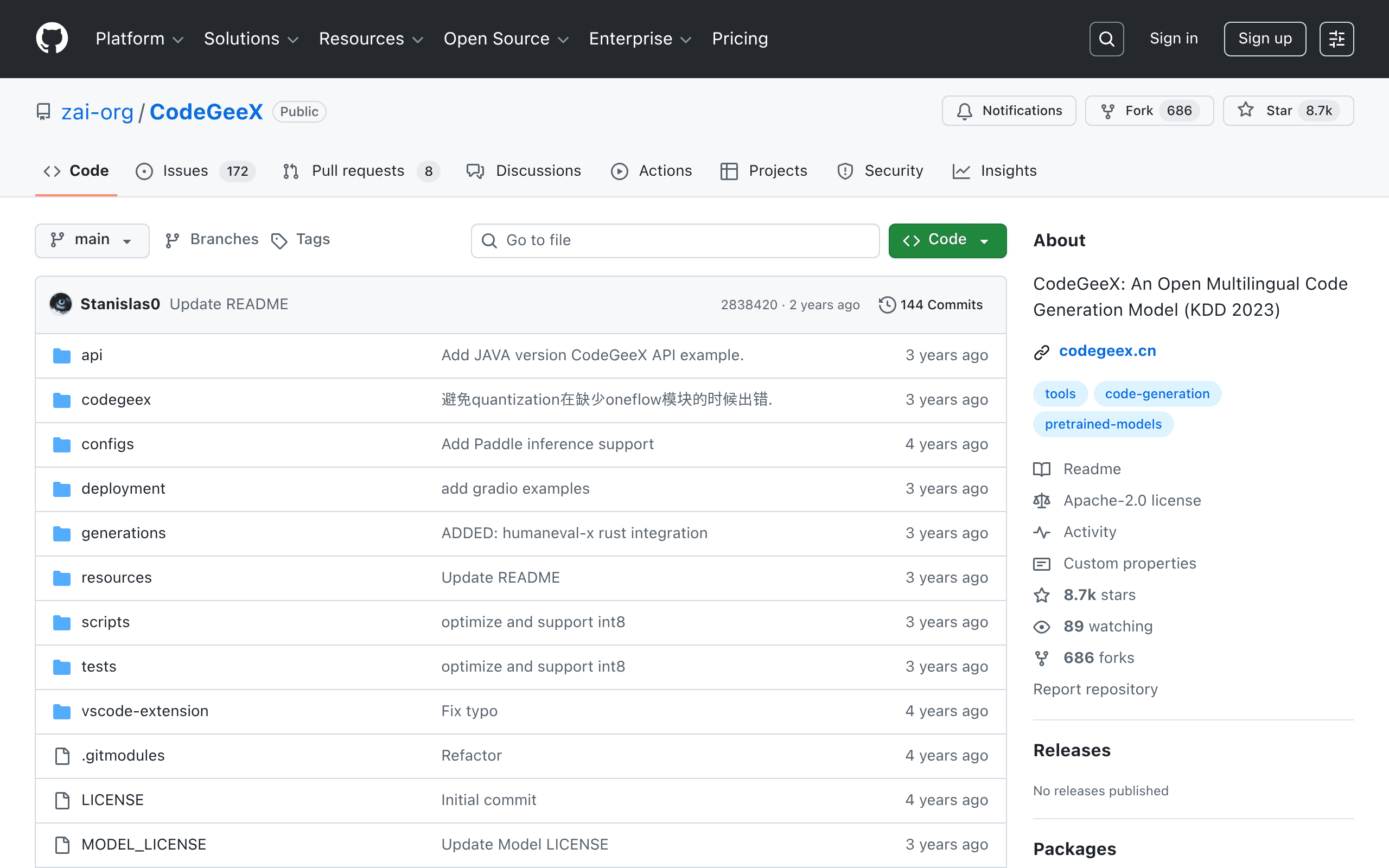Expand the Platform menu

pyautogui.click(x=139, y=39)
